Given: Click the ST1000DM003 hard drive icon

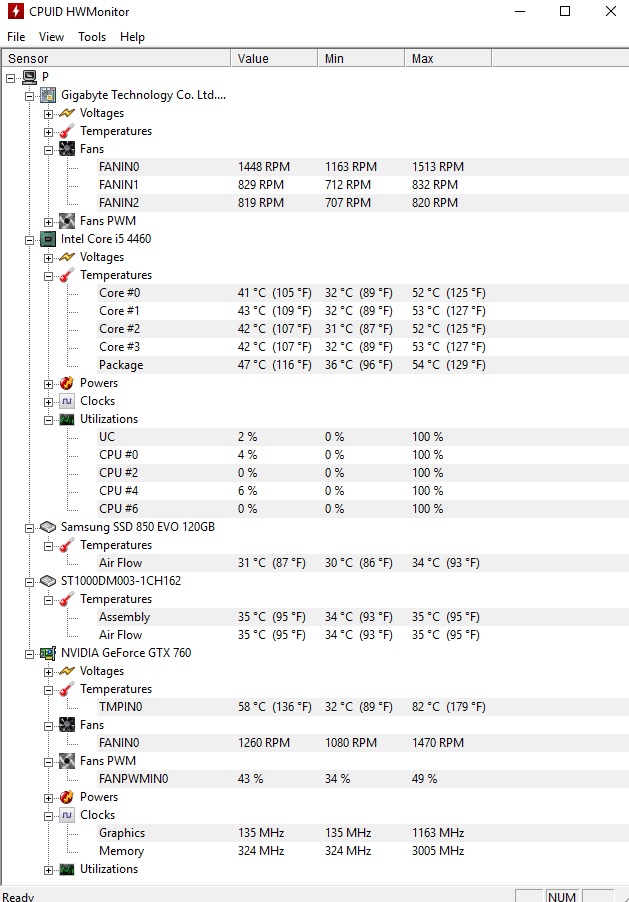Looking at the screenshot, I should tap(47, 581).
